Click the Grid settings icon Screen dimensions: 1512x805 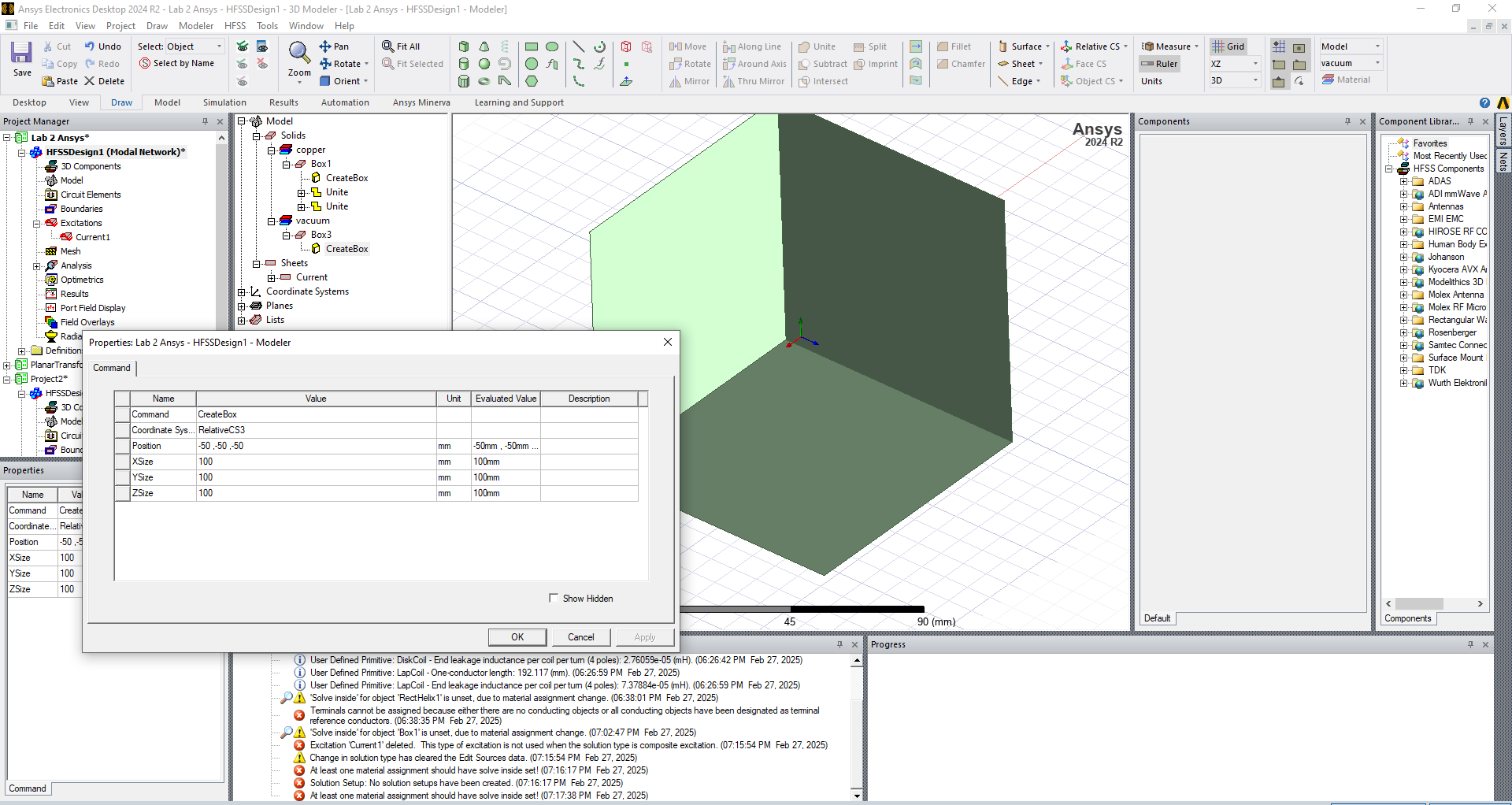pyautogui.click(x=1228, y=46)
